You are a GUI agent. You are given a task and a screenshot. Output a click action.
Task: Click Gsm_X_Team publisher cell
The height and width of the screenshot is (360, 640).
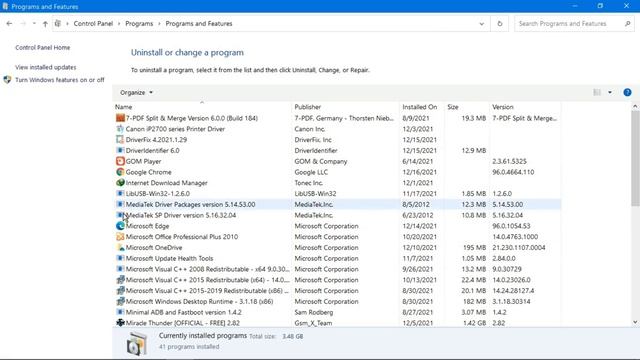313,323
